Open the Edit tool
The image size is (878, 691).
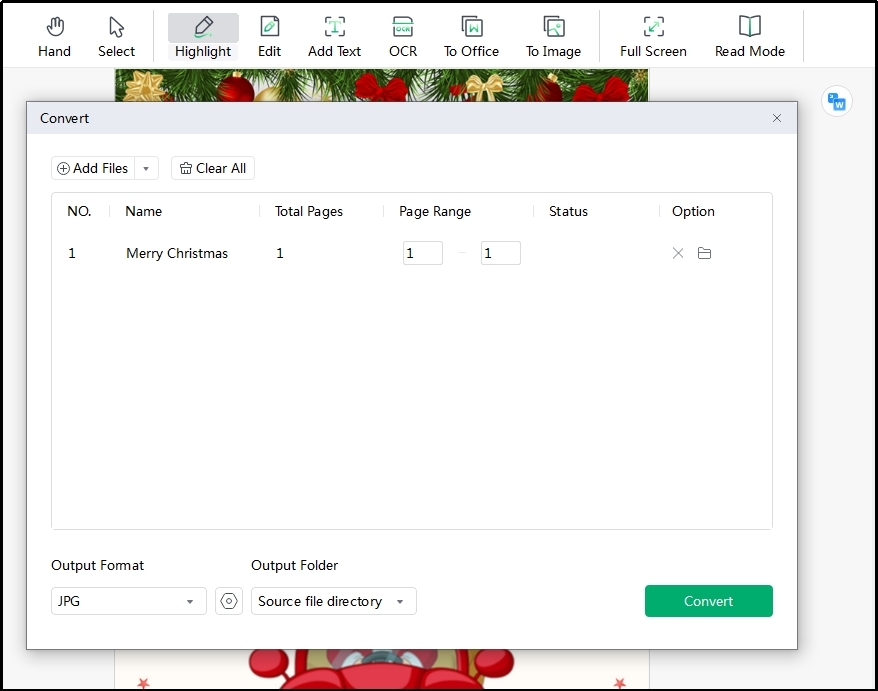coord(269,37)
